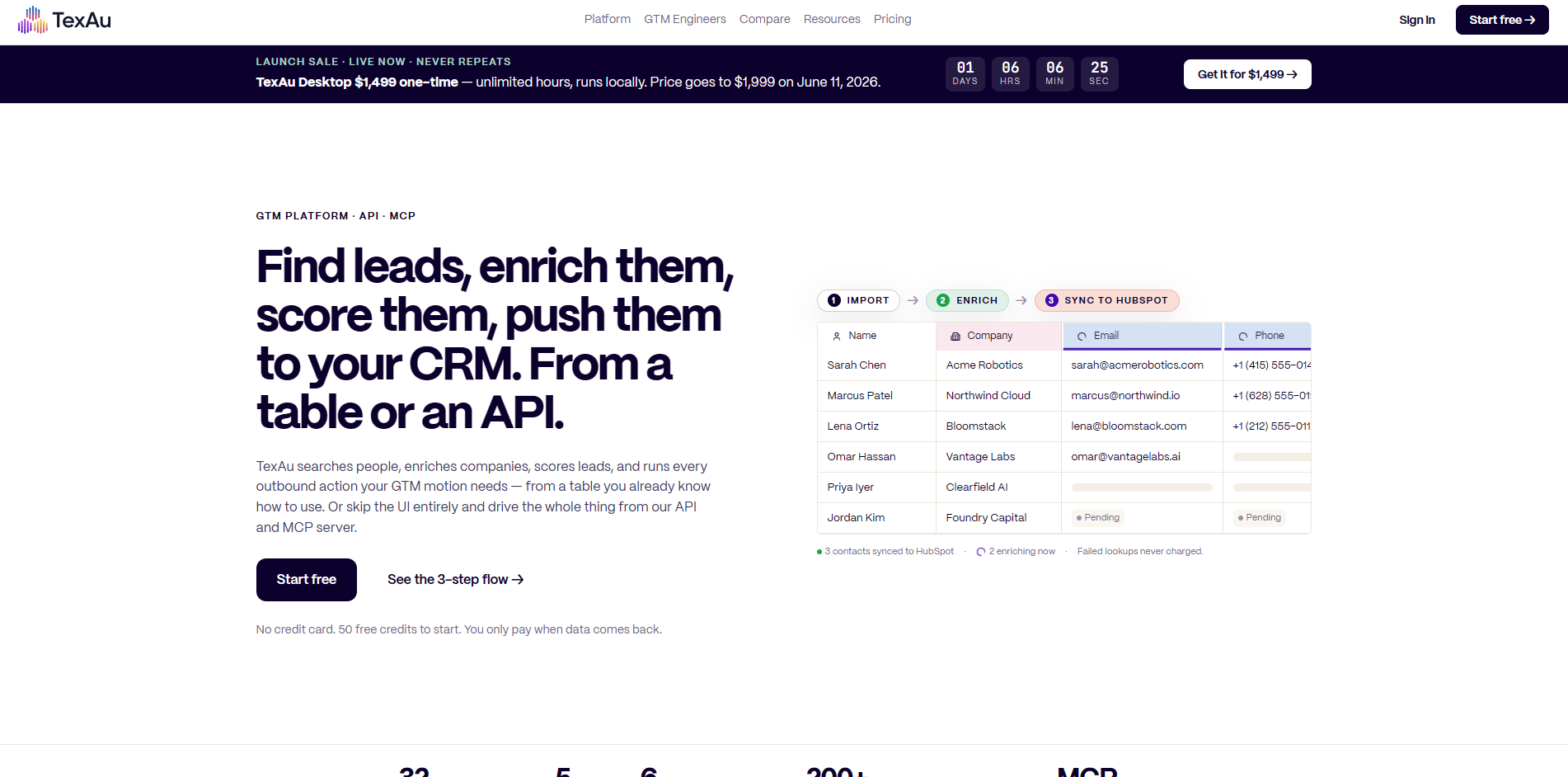1568x777 pixels.
Task: Click Sign in
Action: [x=1417, y=20]
